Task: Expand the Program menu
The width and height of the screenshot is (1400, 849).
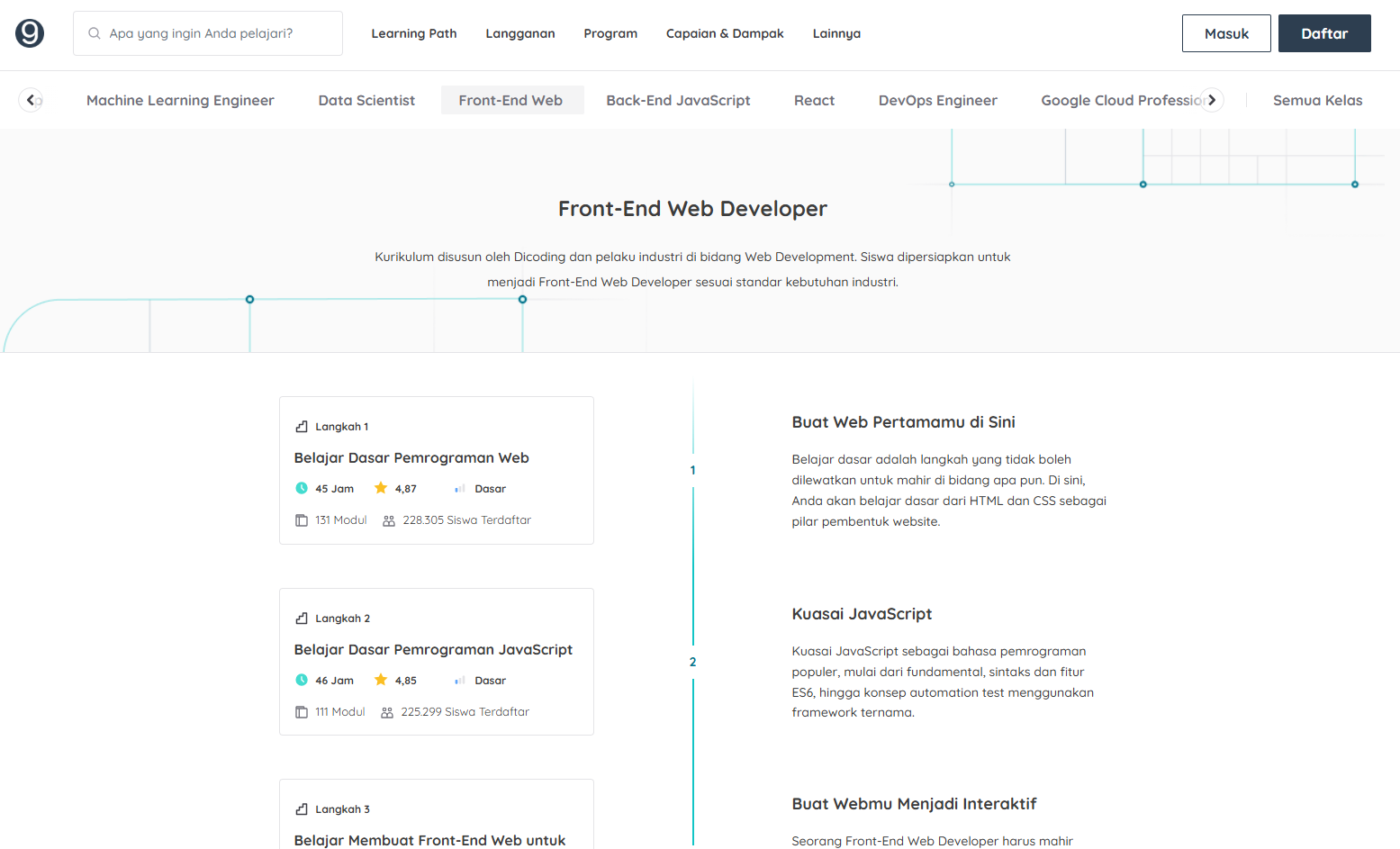Action: tap(610, 33)
